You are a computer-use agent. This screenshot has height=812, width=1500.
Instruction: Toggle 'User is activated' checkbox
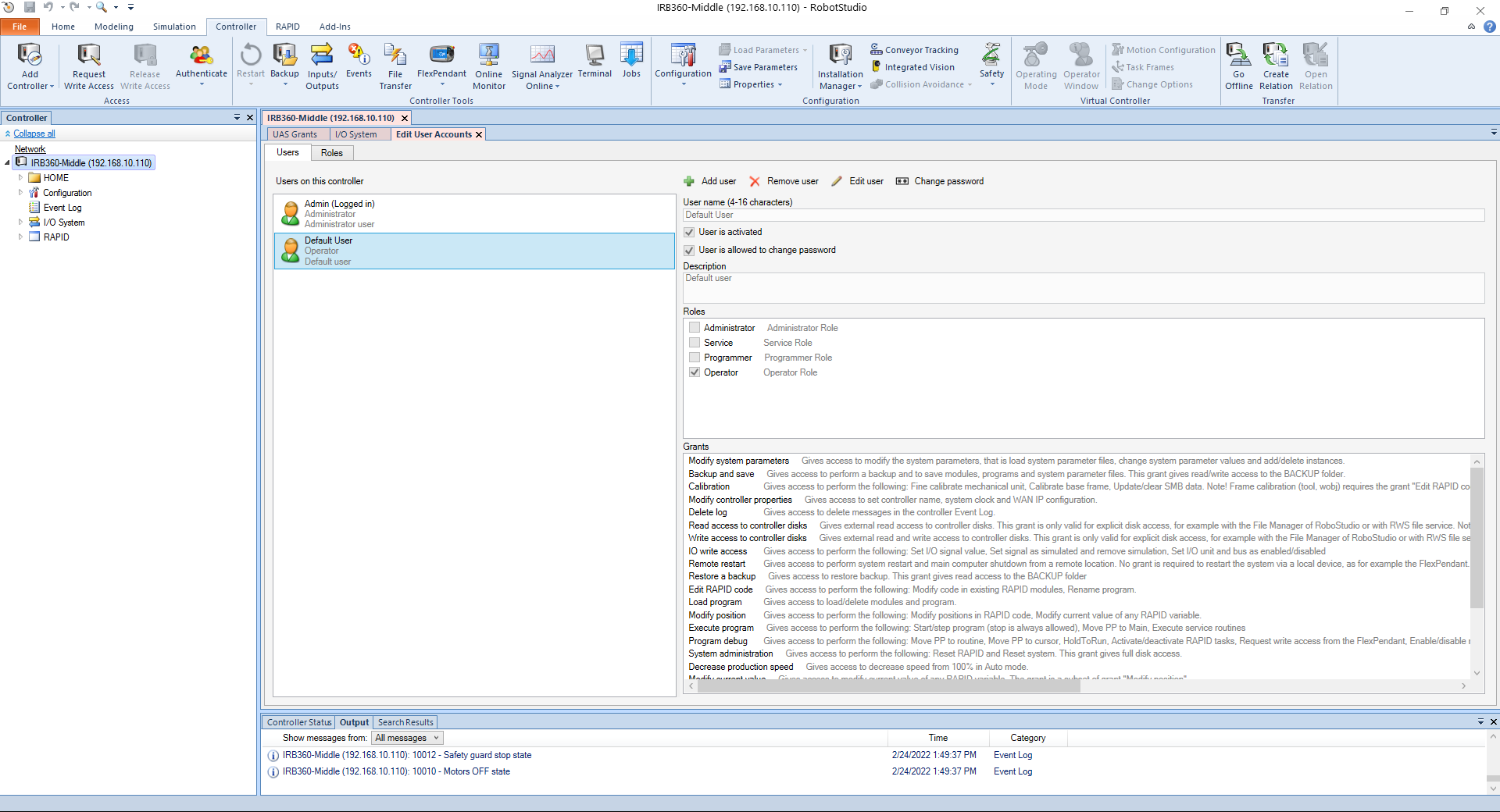[x=689, y=233]
